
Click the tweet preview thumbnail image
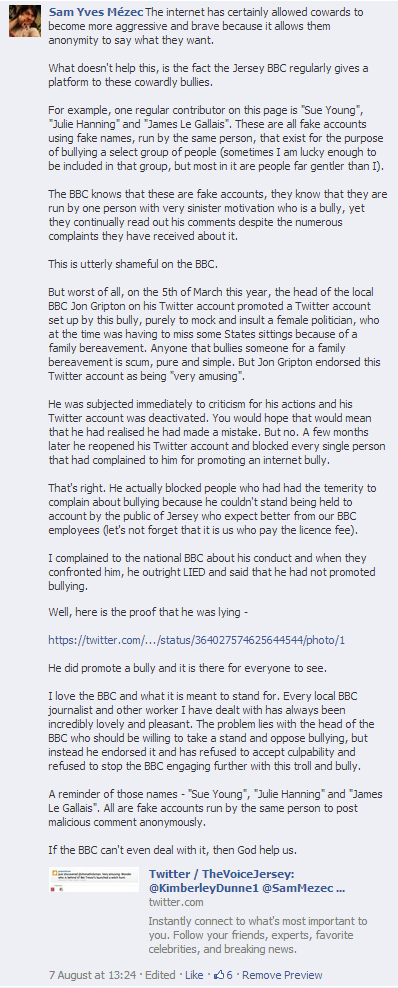93,880
